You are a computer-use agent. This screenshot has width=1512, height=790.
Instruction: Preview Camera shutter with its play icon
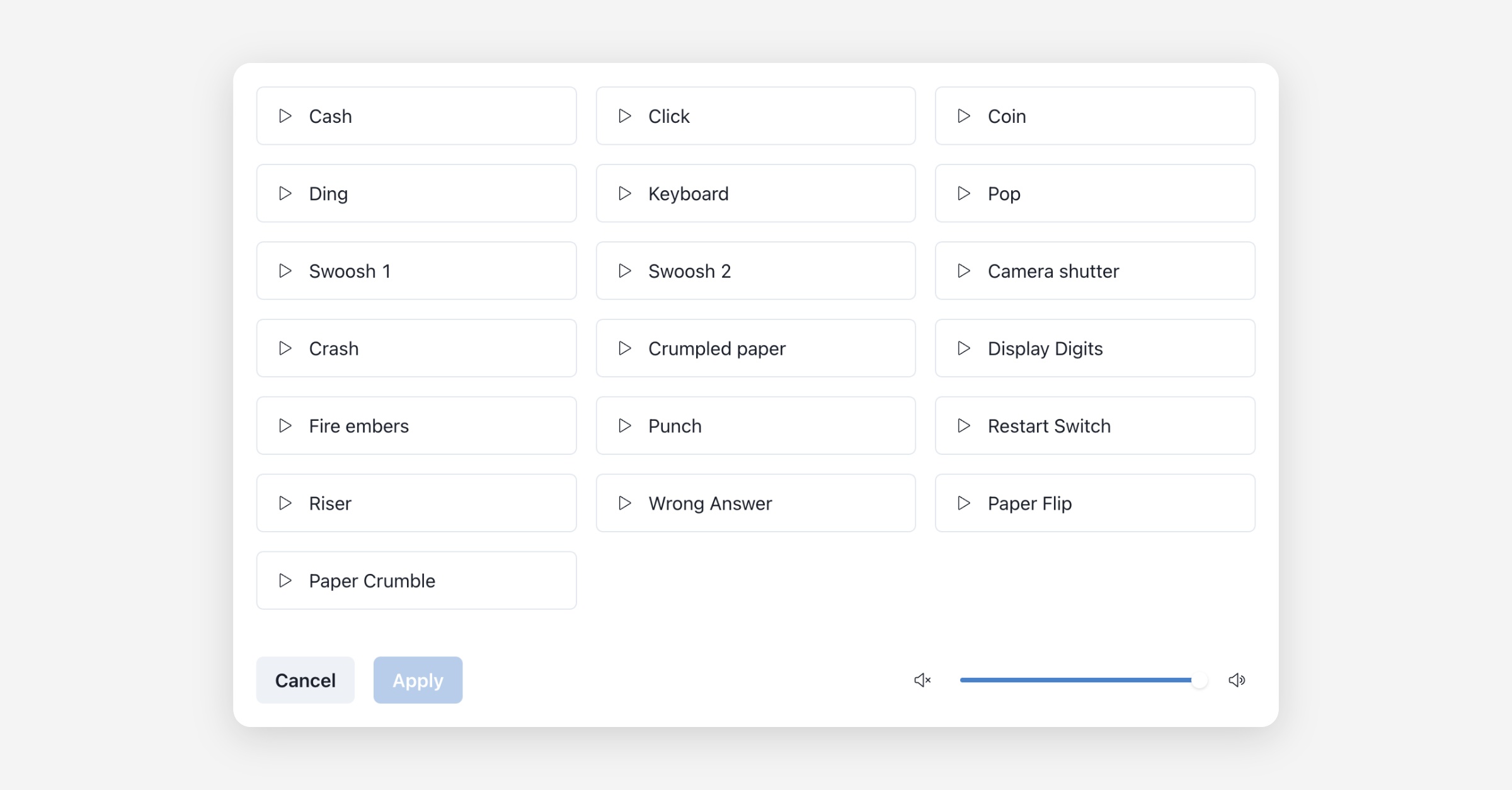point(964,271)
